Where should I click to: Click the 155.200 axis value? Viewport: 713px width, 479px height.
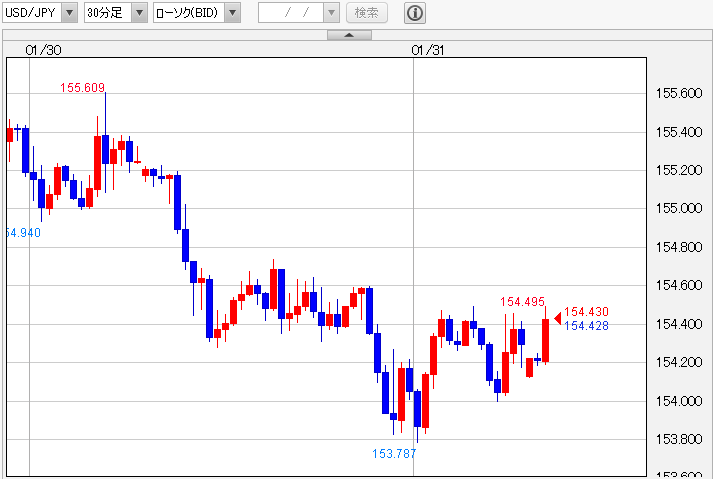click(x=679, y=170)
